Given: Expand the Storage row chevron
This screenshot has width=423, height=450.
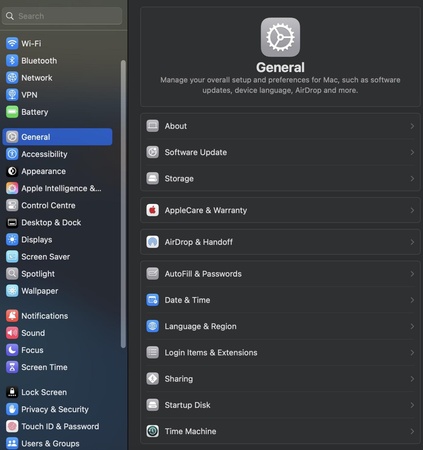Looking at the screenshot, I should click(412, 179).
